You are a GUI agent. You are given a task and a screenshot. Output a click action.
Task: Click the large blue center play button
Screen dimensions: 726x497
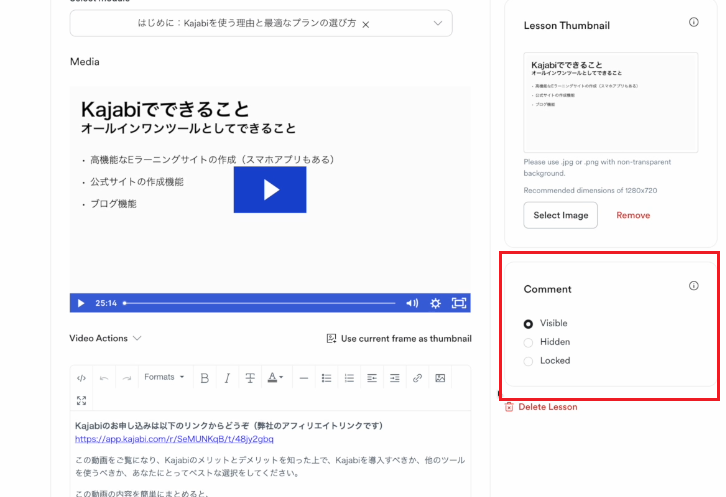point(270,190)
